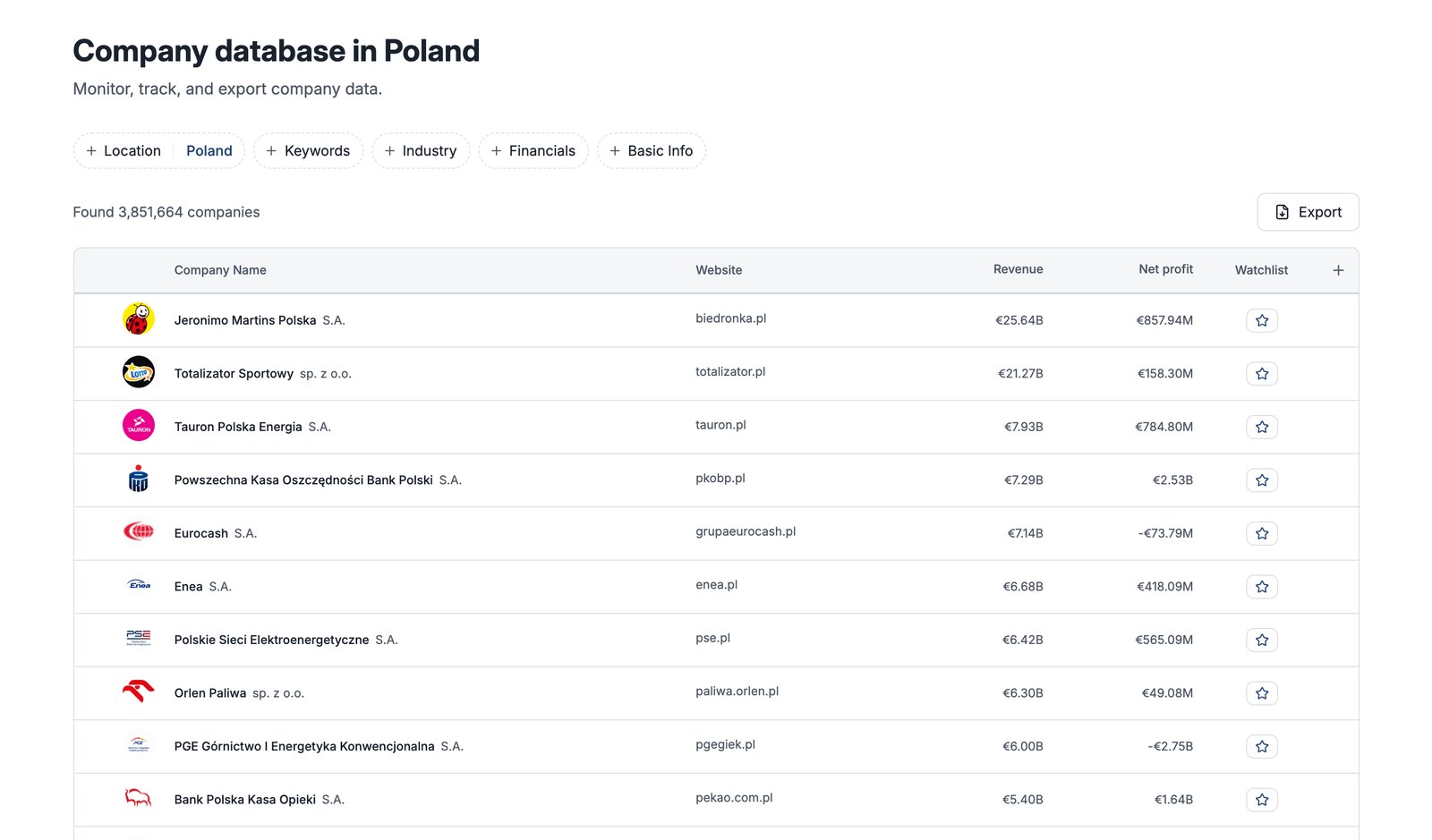Open paliwa.orlen.pl website link

(x=737, y=692)
